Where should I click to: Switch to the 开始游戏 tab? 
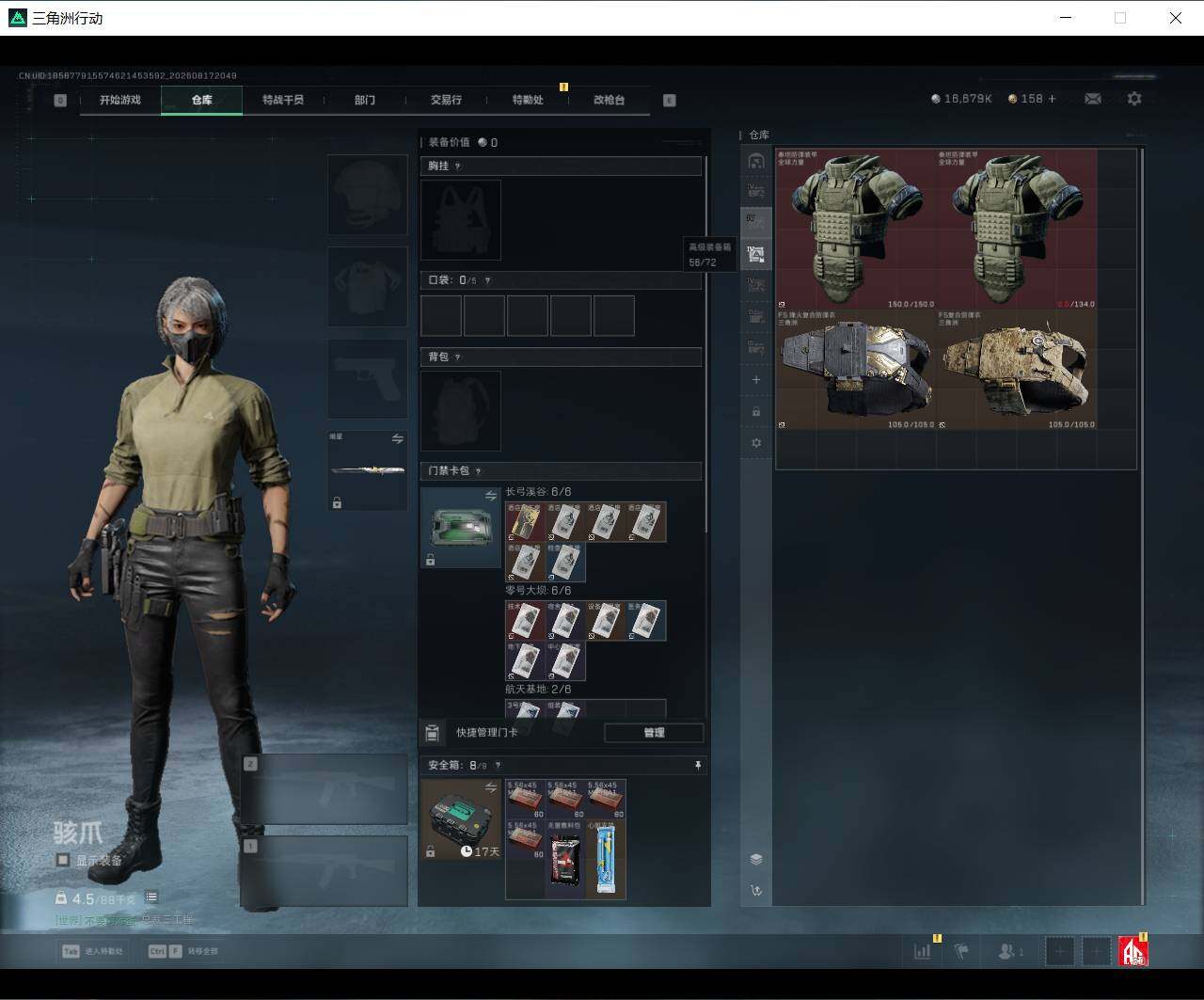click(120, 100)
